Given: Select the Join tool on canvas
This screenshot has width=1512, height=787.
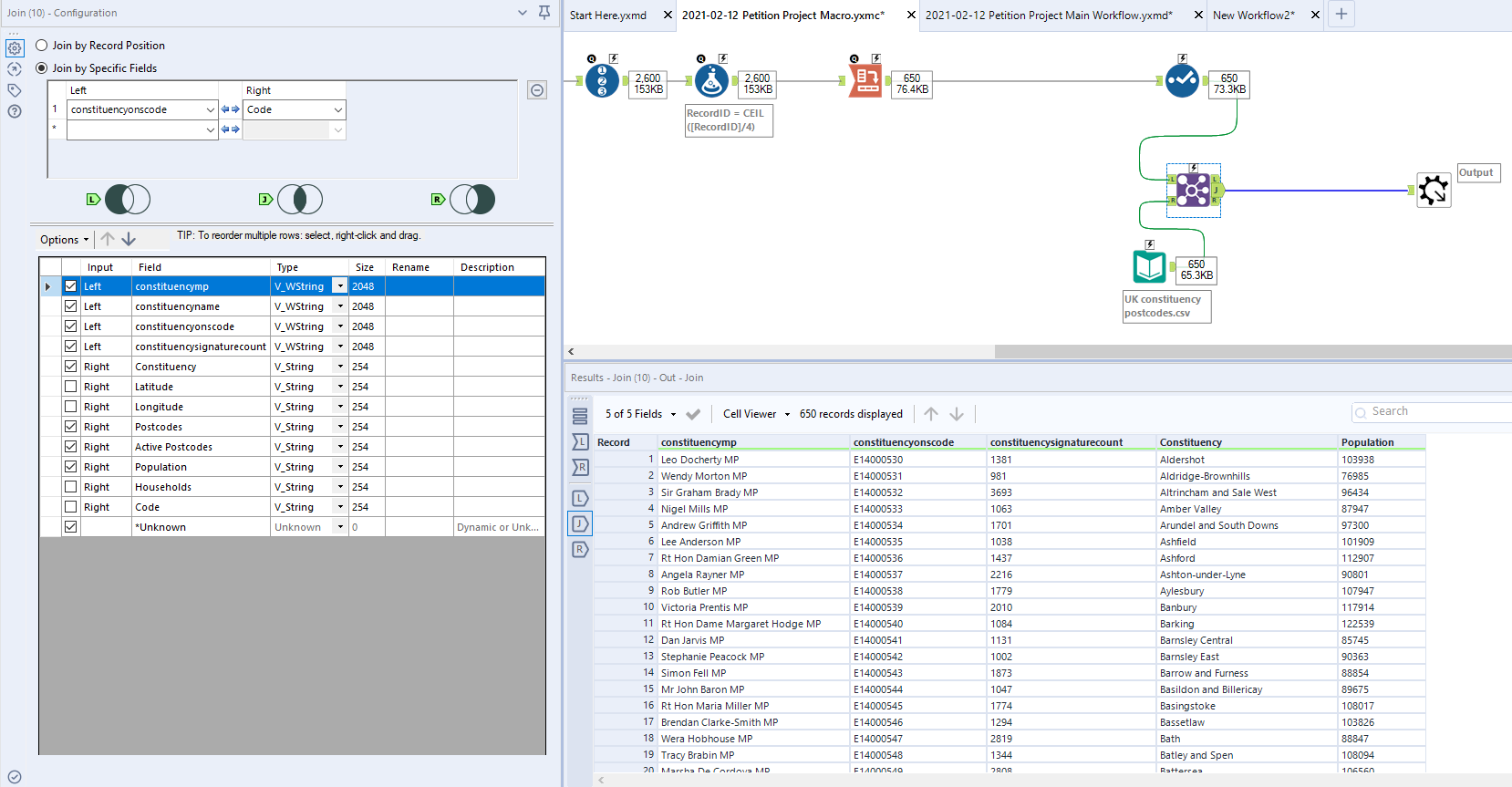Looking at the screenshot, I should [x=1193, y=190].
